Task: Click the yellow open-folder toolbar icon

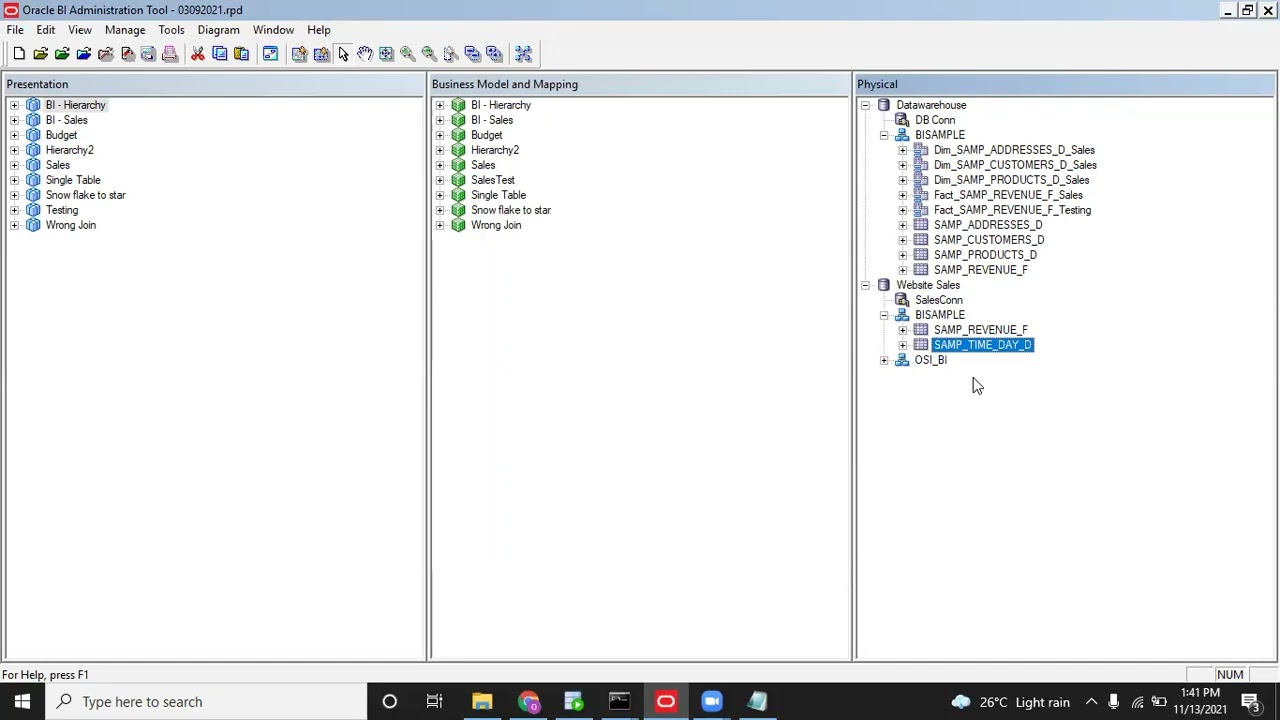Action: [x=40, y=54]
